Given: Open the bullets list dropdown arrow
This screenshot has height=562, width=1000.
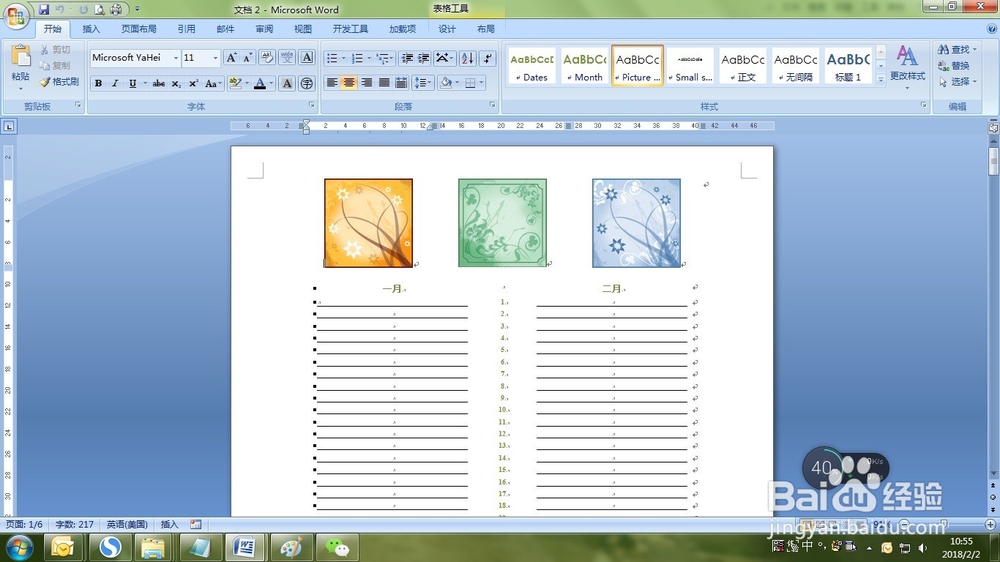Looking at the screenshot, I should pyautogui.click(x=344, y=59).
